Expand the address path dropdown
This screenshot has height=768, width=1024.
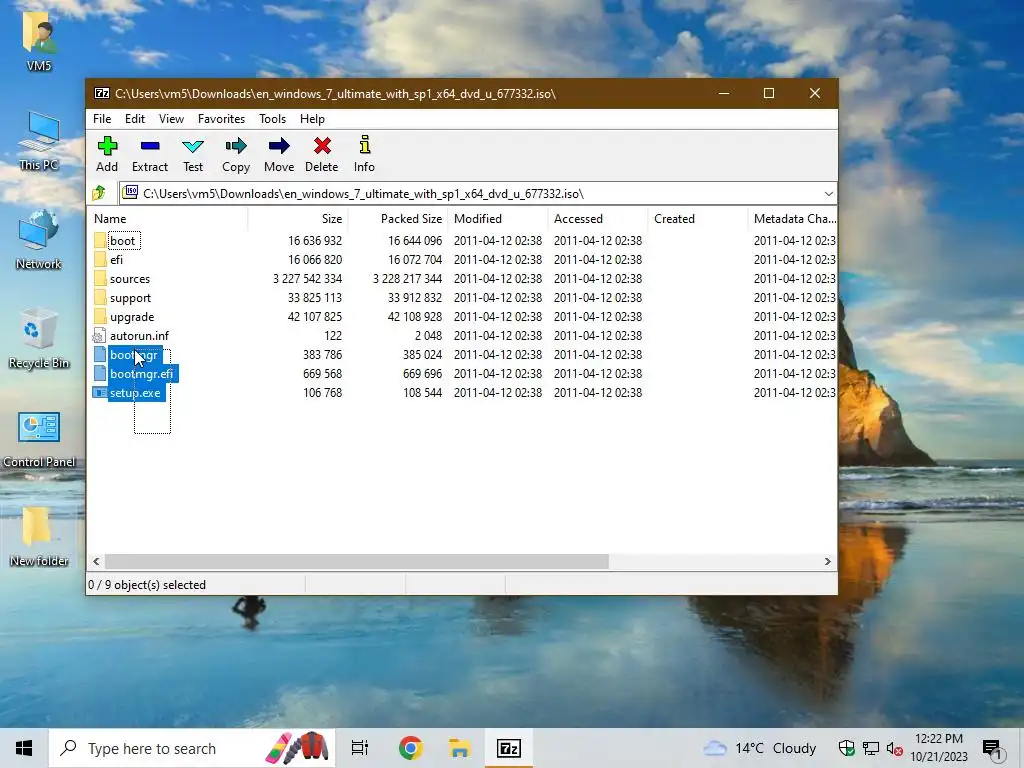[828, 193]
